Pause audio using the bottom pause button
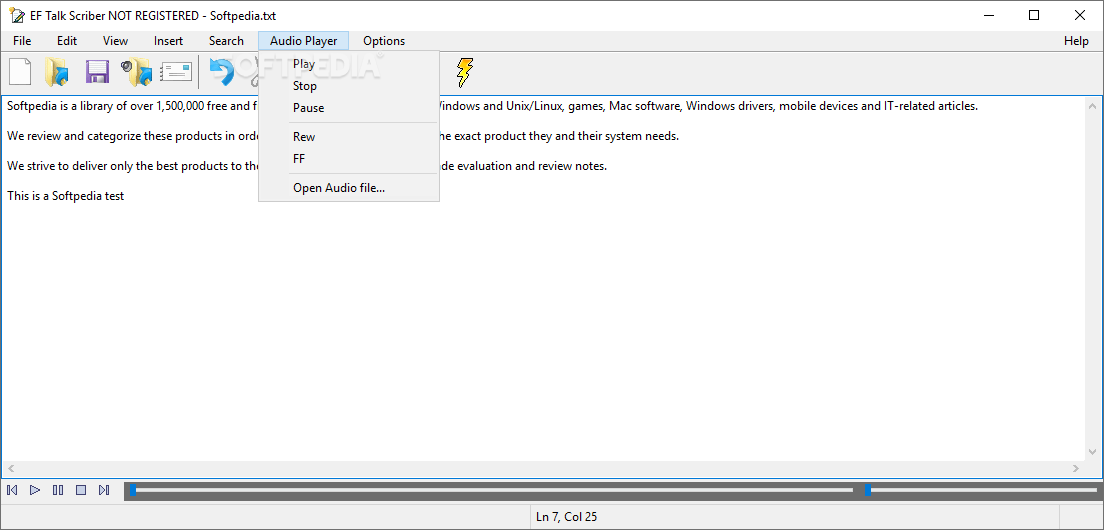Image resolution: width=1104 pixels, height=530 pixels. 58,490
